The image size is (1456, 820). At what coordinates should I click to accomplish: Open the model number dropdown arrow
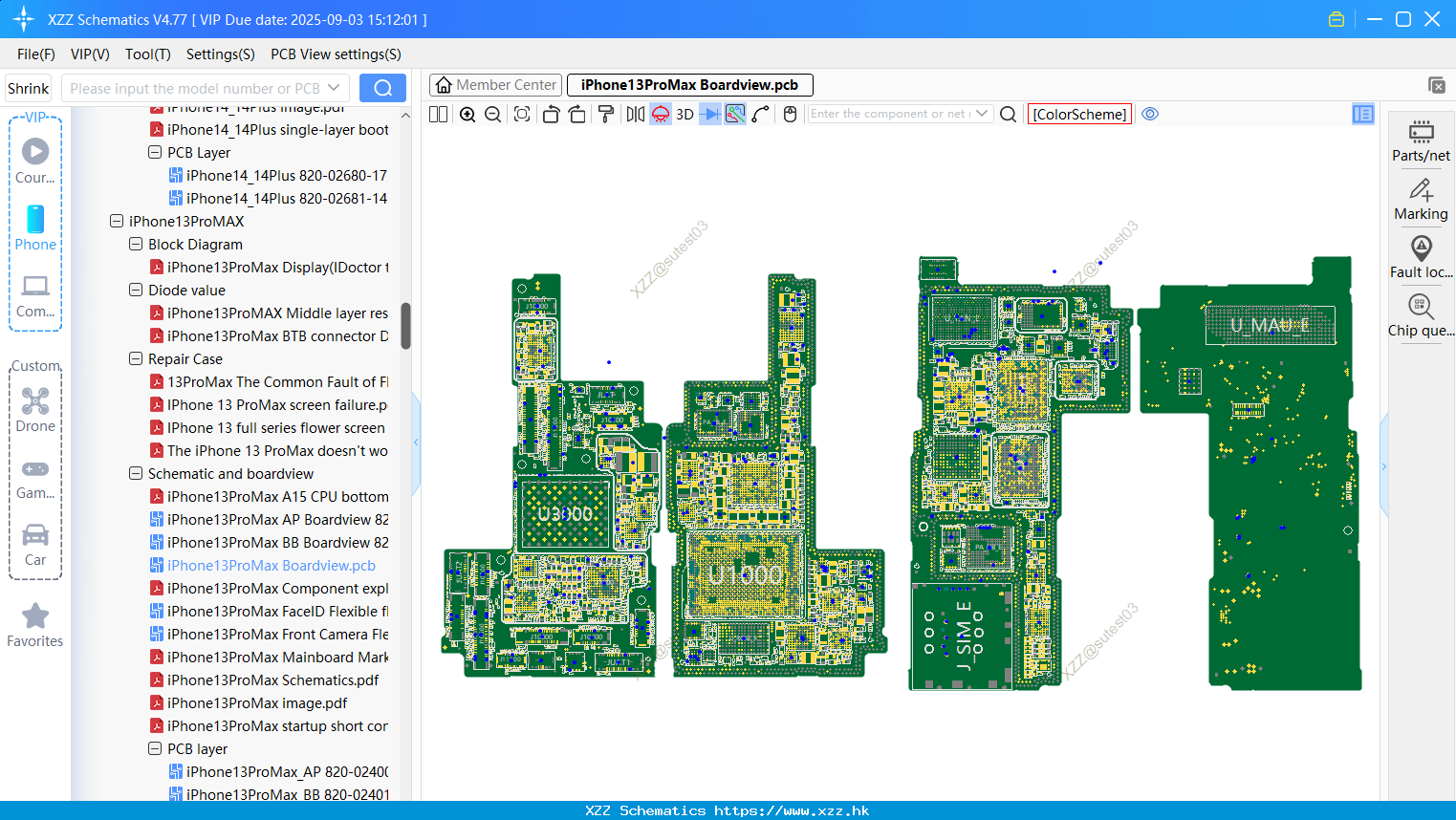coord(334,88)
